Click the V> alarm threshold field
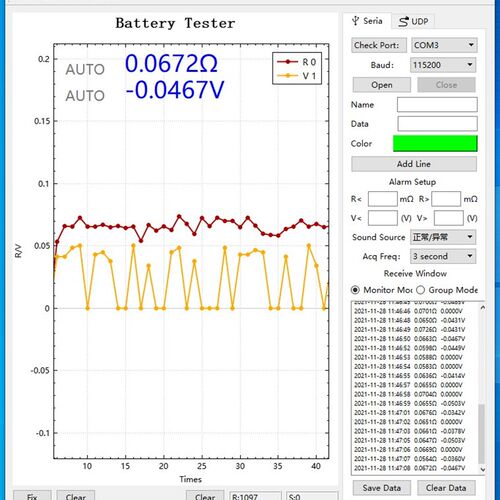Viewport: 500px width, 500px height. click(449, 218)
